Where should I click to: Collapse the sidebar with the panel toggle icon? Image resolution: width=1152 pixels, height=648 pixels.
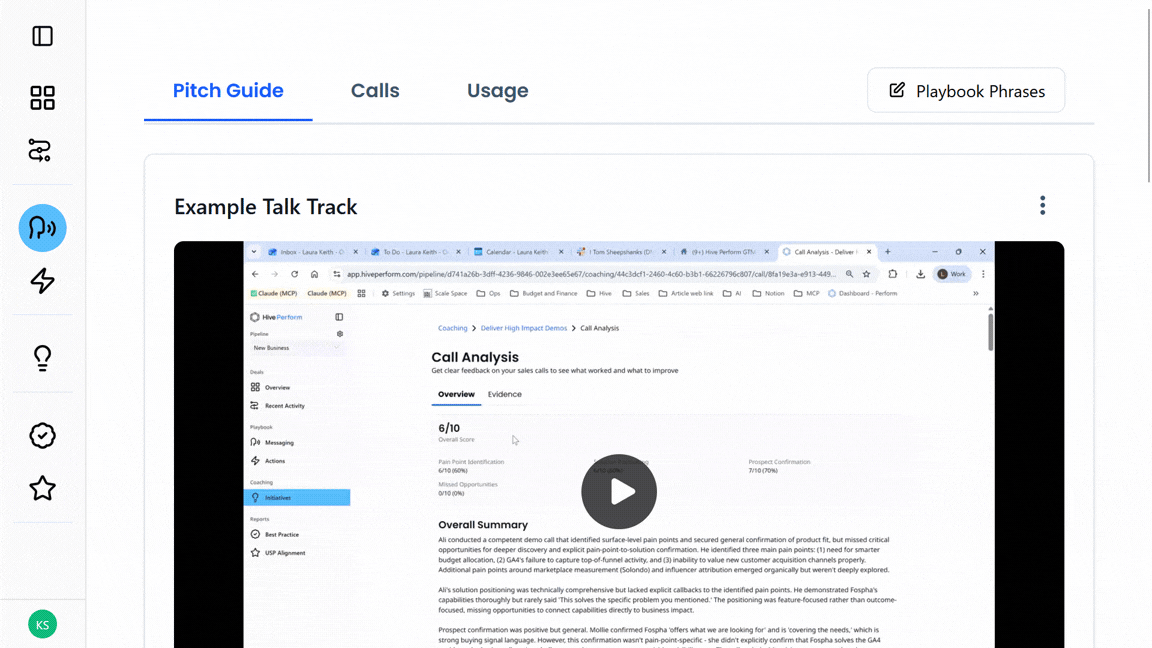[x=42, y=36]
